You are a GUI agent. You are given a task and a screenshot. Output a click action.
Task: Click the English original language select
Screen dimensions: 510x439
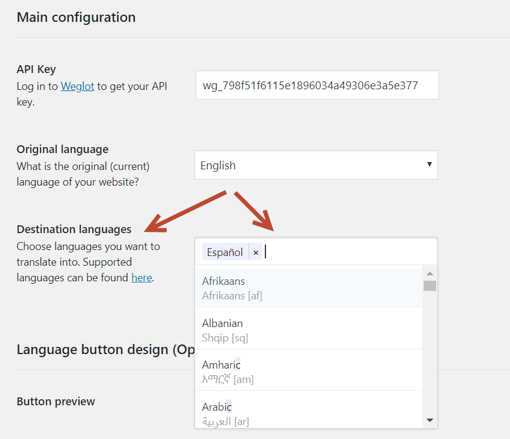pyautogui.click(x=316, y=165)
